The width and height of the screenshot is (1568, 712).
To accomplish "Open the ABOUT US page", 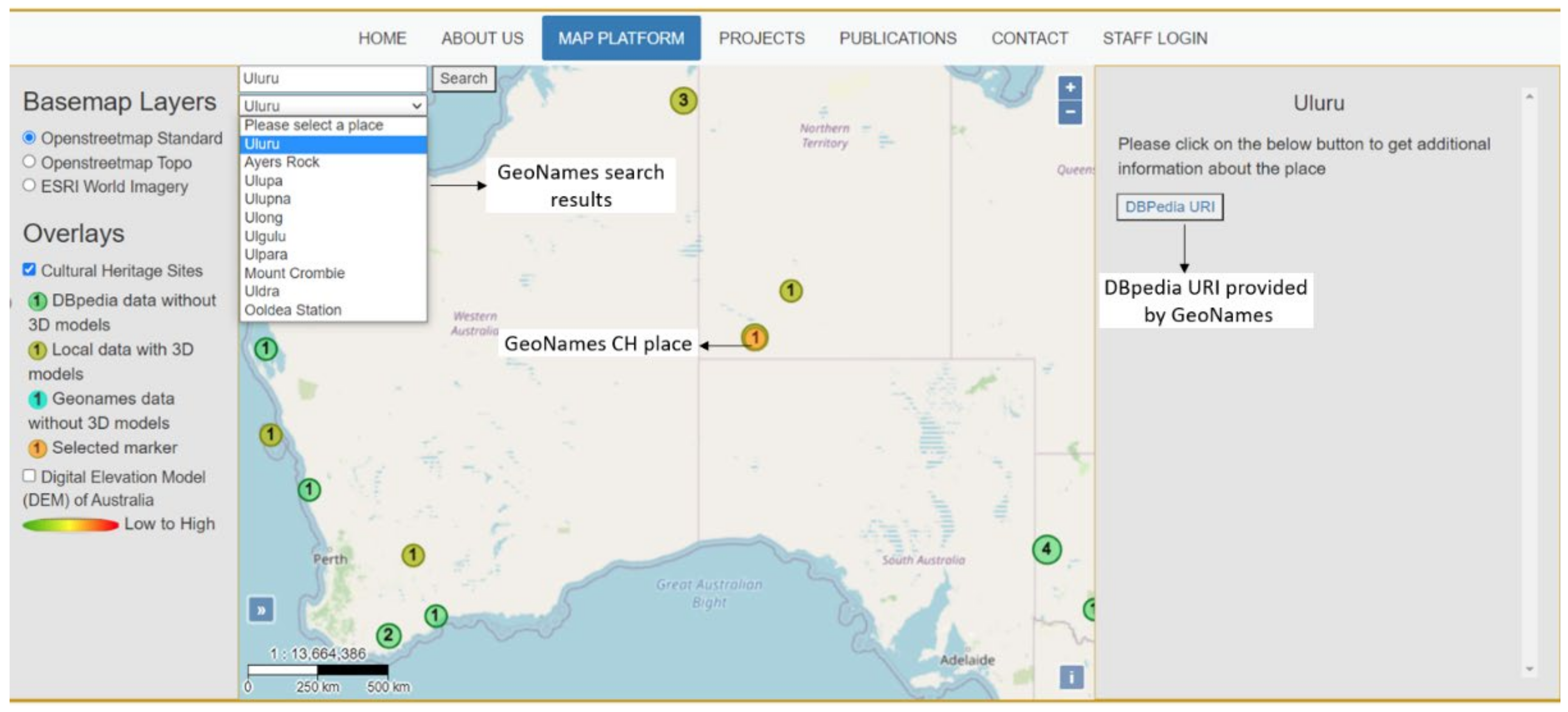I will [482, 38].
